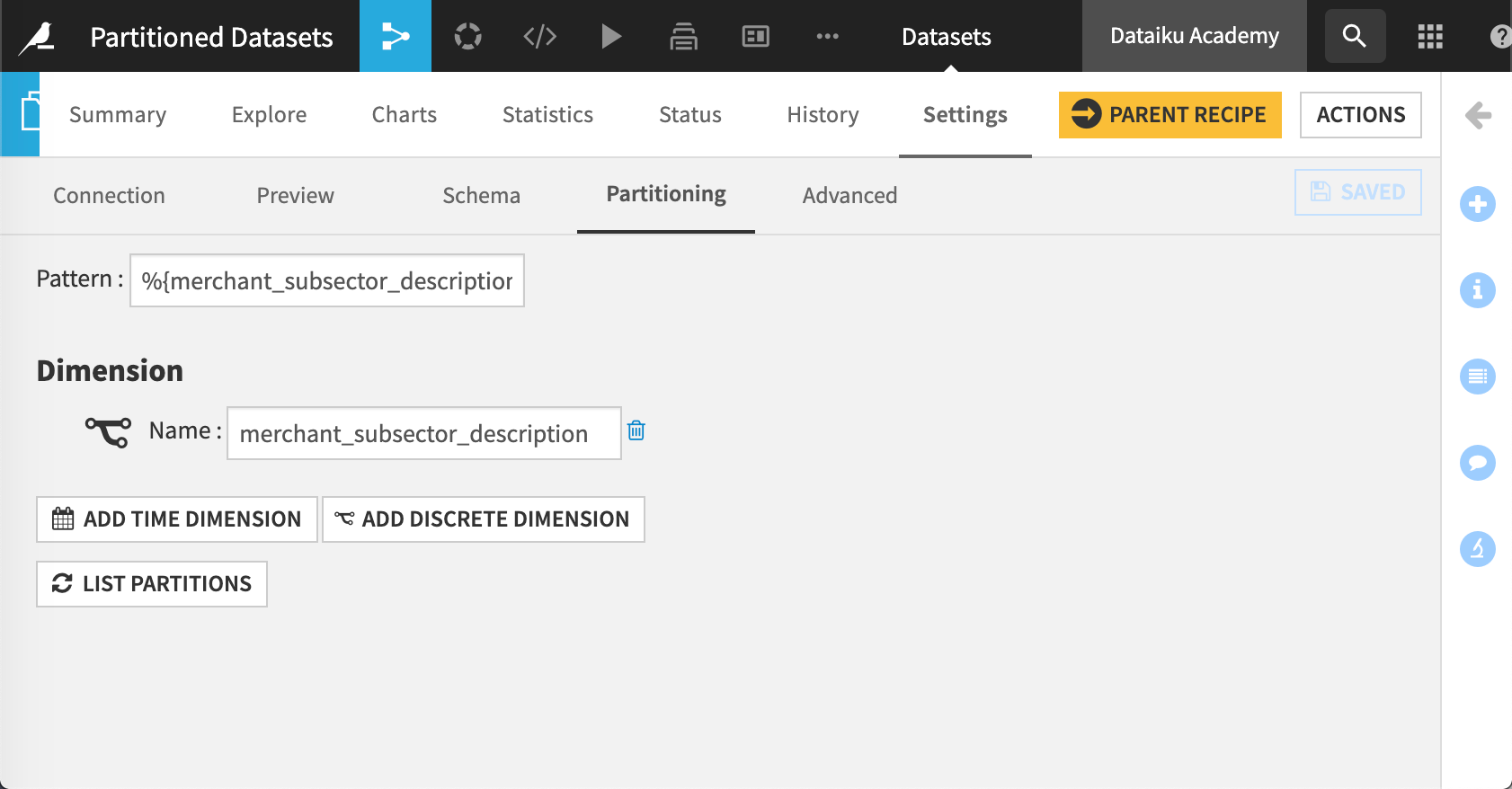The width and height of the screenshot is (1512, 789).
Task: Click the search magnifier icon
Action: pos(1355,36)
